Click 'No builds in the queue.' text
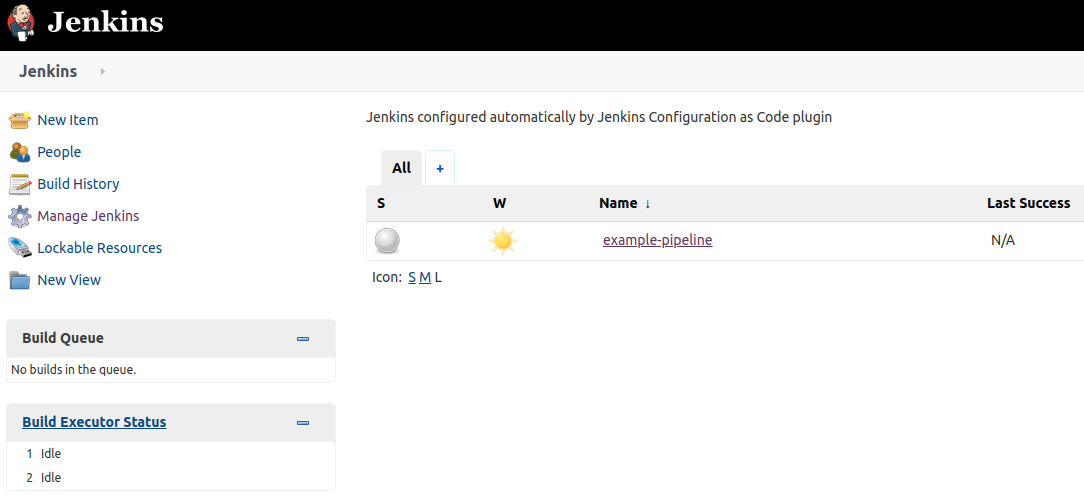The width and height of the screenshot is (1084, 503). click(73, 370)
